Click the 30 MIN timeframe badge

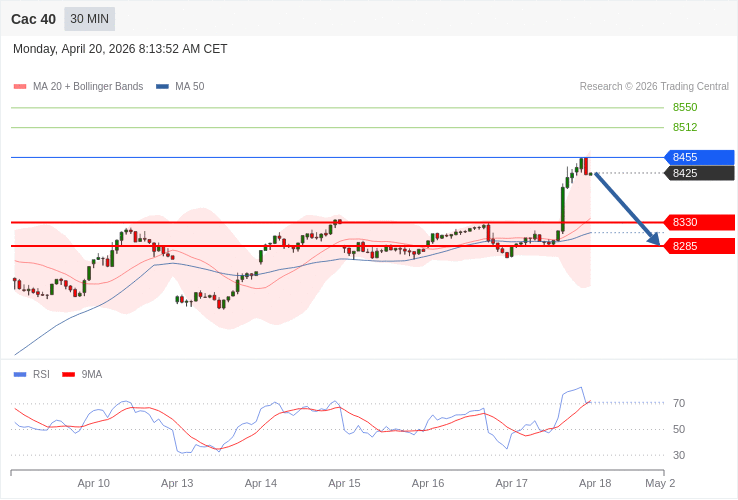click(89, 19)
